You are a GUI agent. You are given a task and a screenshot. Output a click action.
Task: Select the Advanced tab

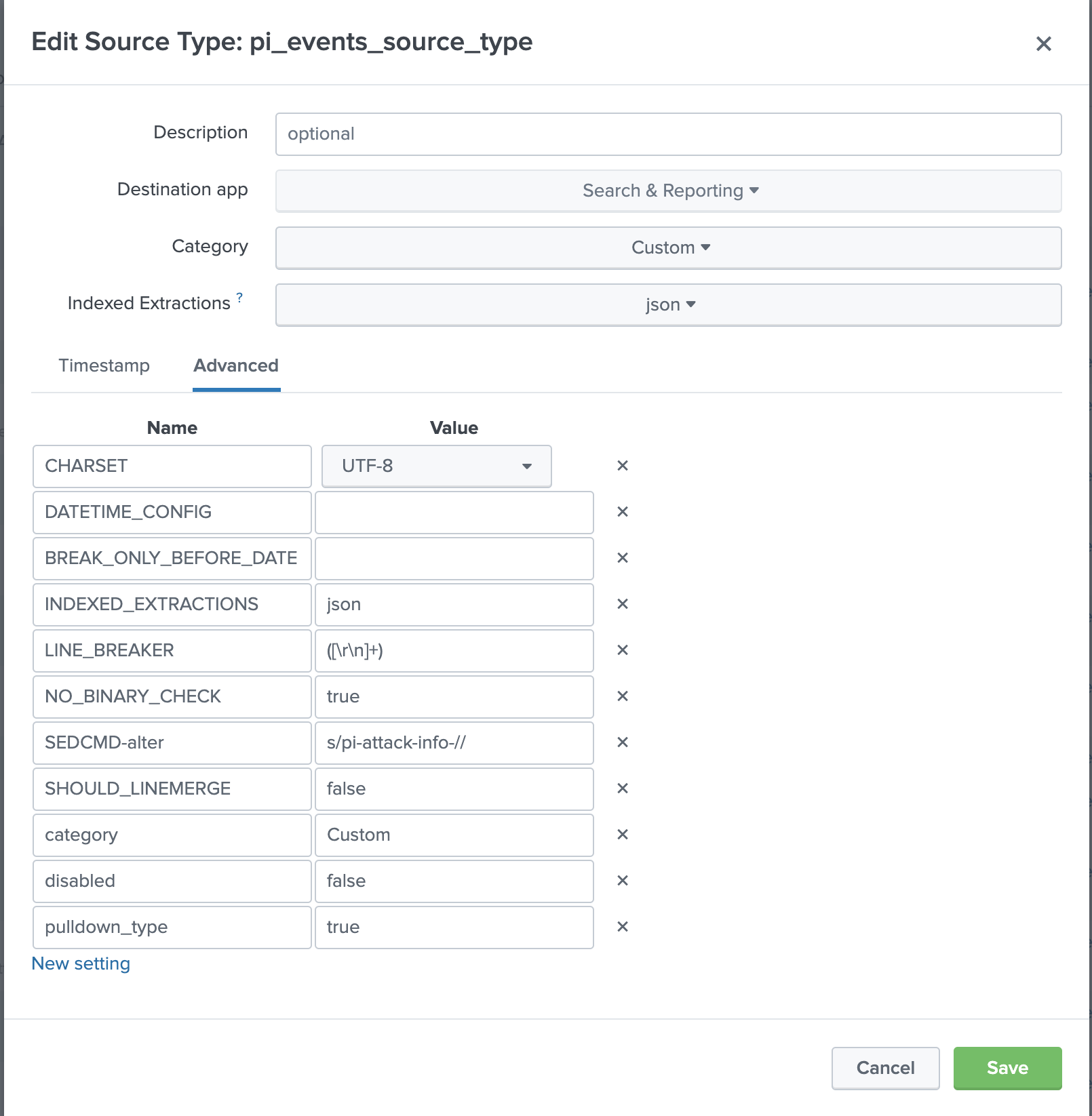point(236,365)
